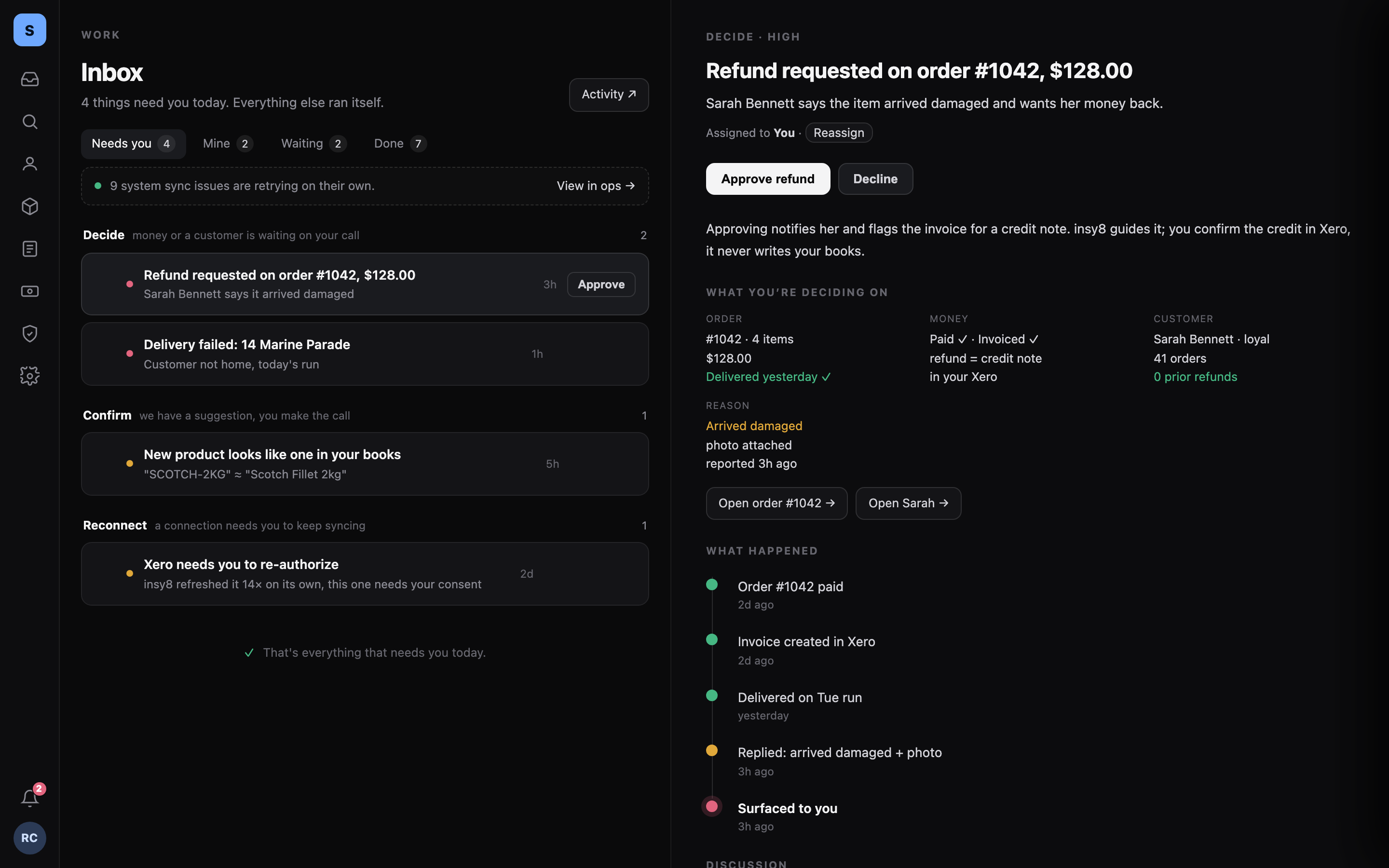Click the 'Confirm' section heading
1389x868 pixels.
108,415
